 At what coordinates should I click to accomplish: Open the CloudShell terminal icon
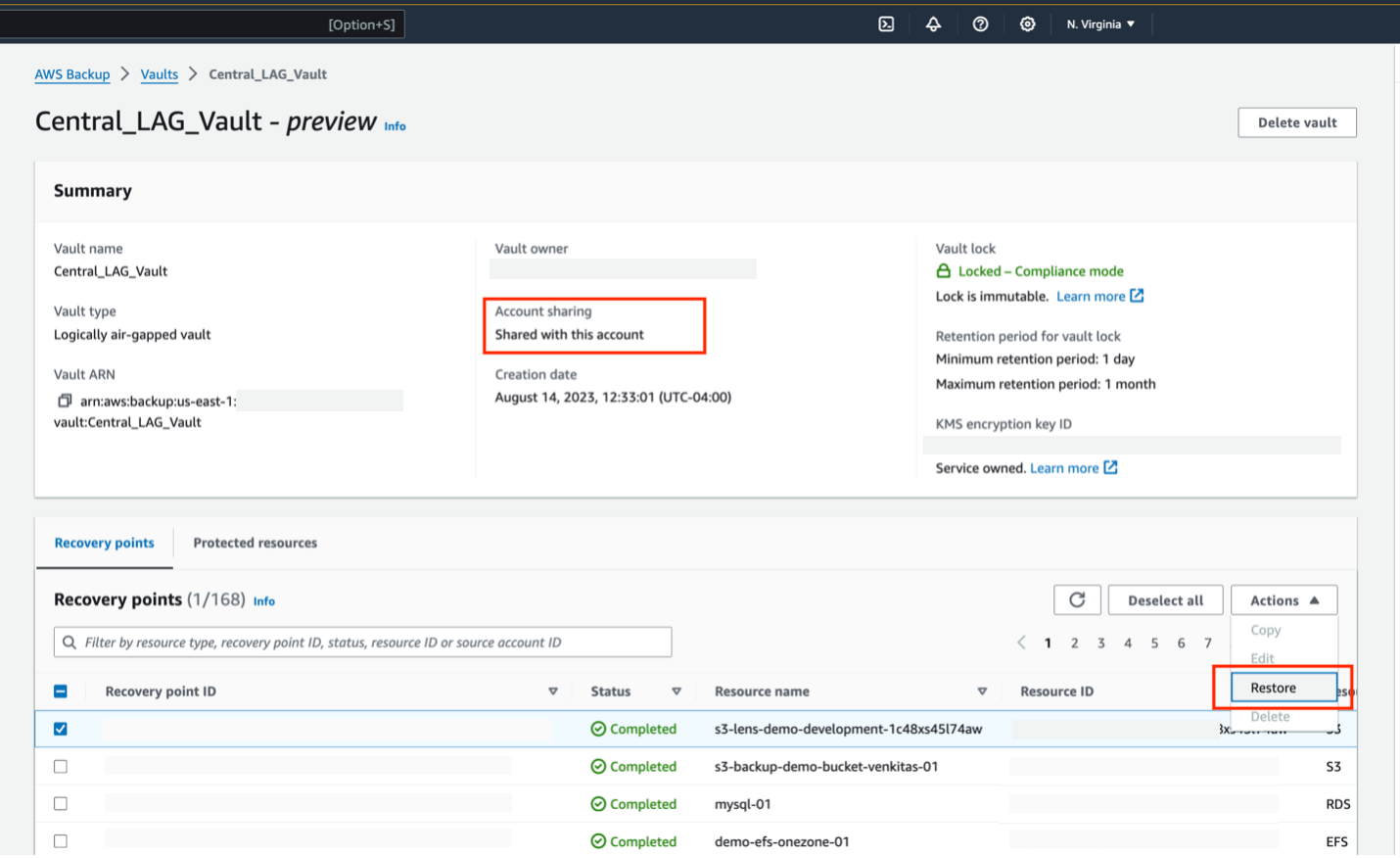tap(886, 24)
